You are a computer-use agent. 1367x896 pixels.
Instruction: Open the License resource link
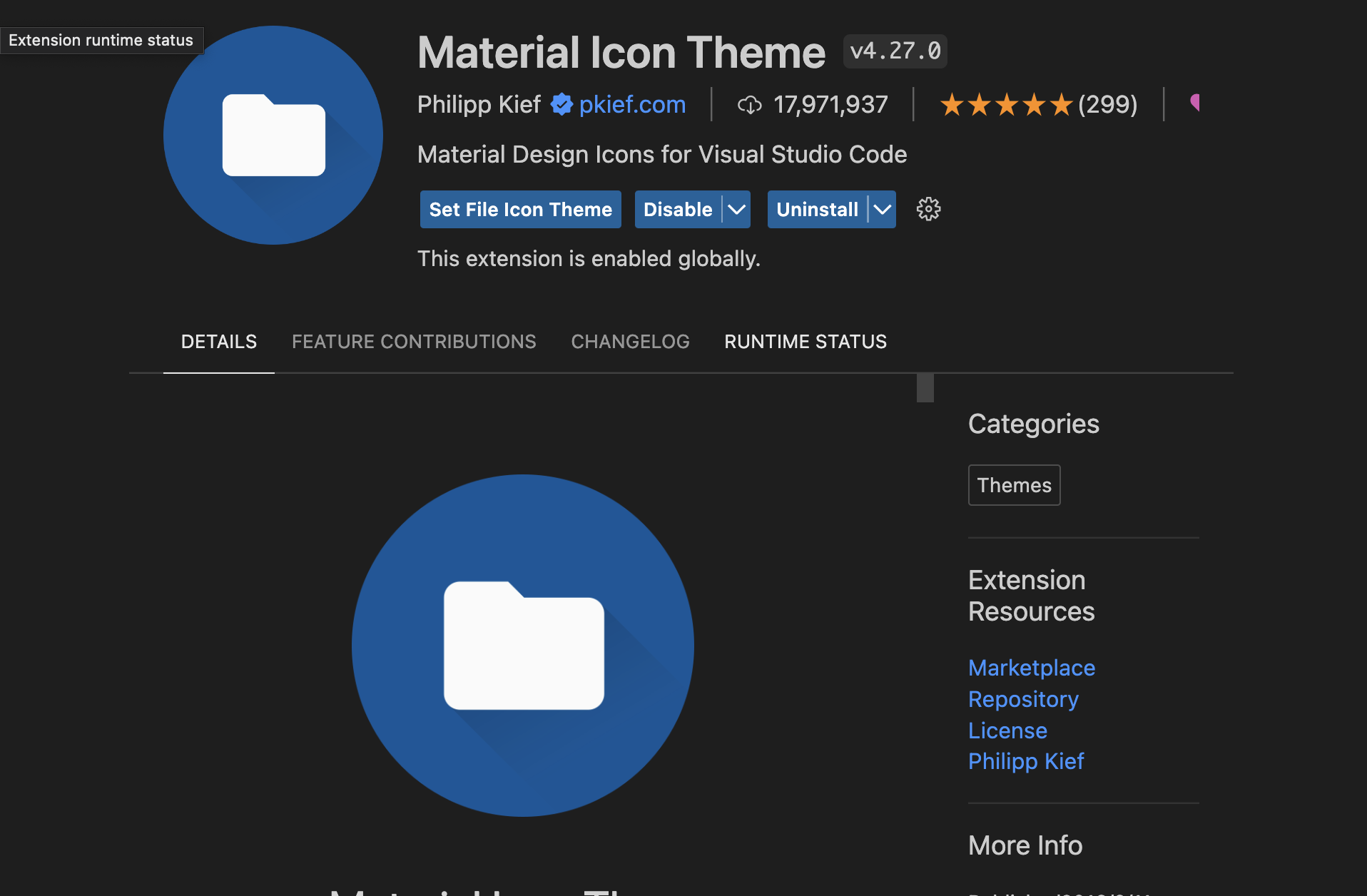[1007, 730]
